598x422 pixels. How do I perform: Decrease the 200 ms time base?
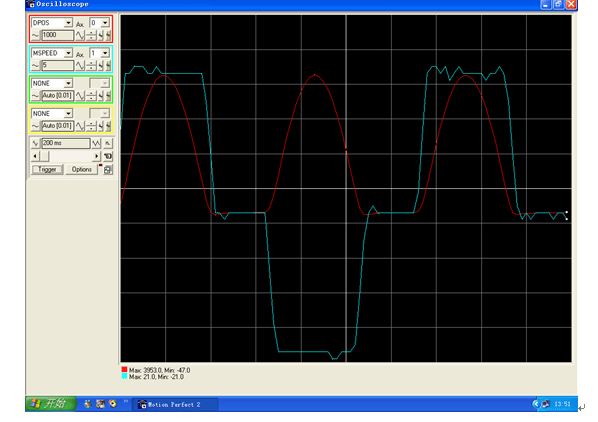(35, 143)
